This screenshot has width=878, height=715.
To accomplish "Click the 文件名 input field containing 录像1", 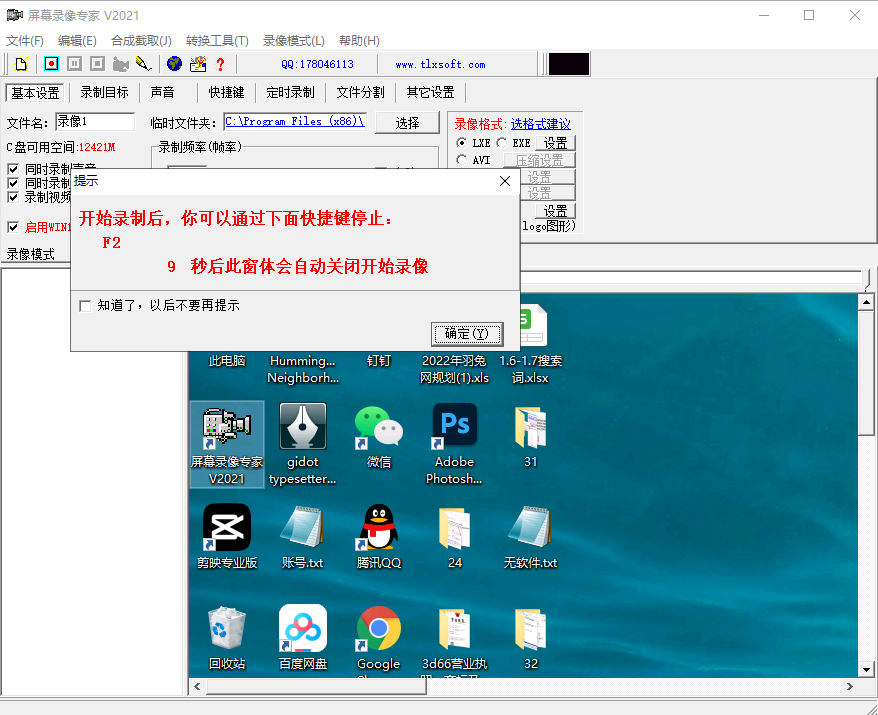I will pyautogui.click(x=94, y=122).
